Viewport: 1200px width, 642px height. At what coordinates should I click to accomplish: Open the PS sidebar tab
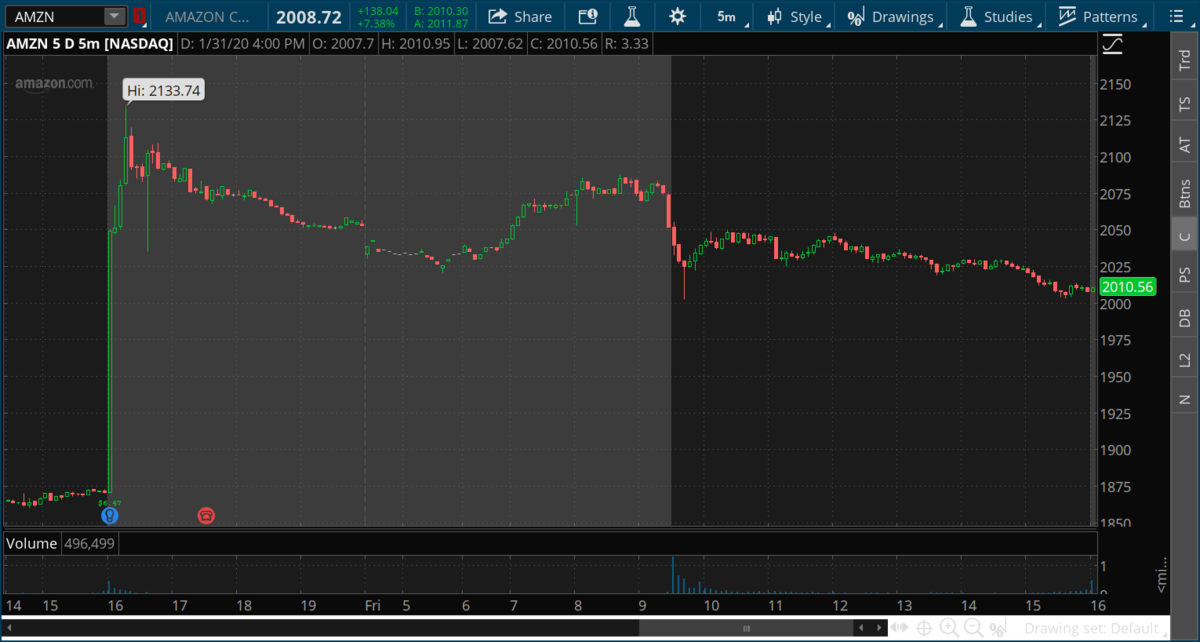1185,276
